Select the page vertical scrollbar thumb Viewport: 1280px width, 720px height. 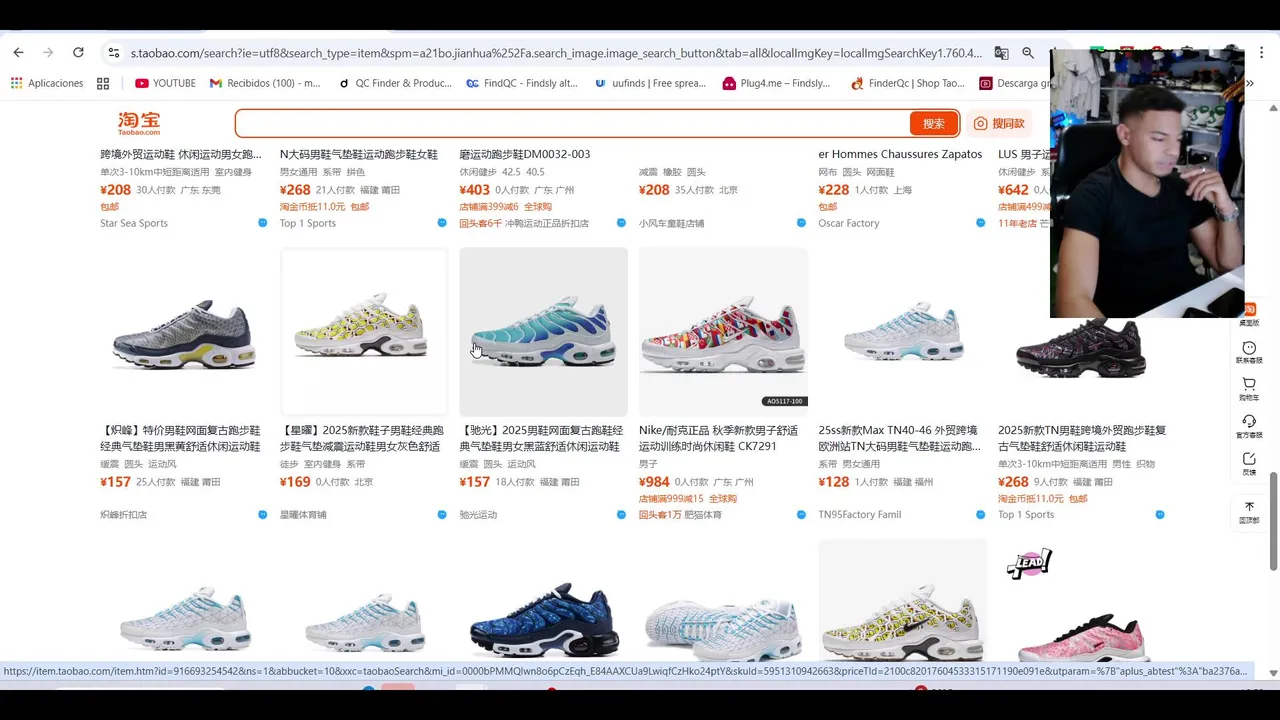tap(1273, 520)
